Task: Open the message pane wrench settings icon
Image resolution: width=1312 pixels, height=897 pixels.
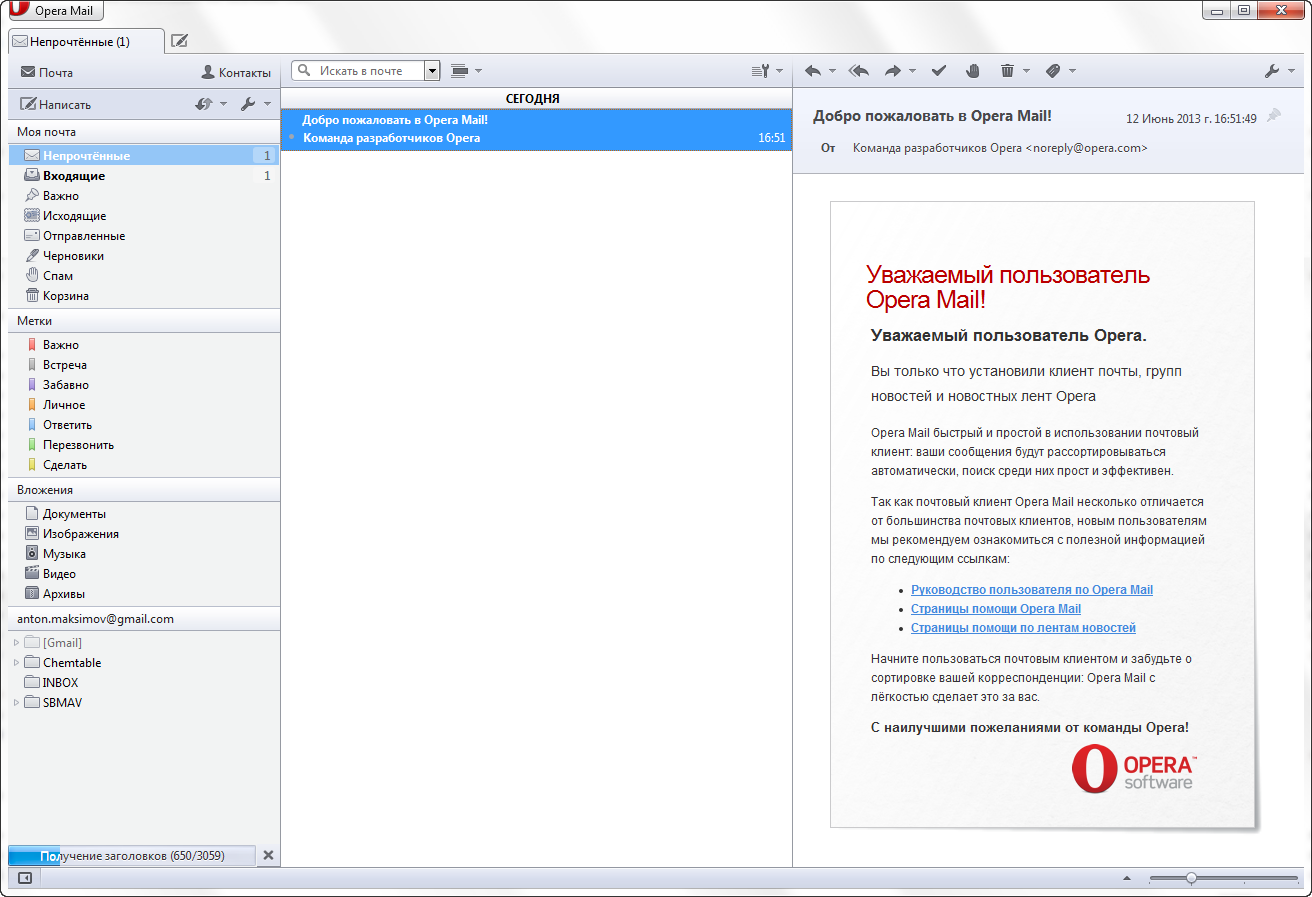Action: click(x=1273, y=71)
